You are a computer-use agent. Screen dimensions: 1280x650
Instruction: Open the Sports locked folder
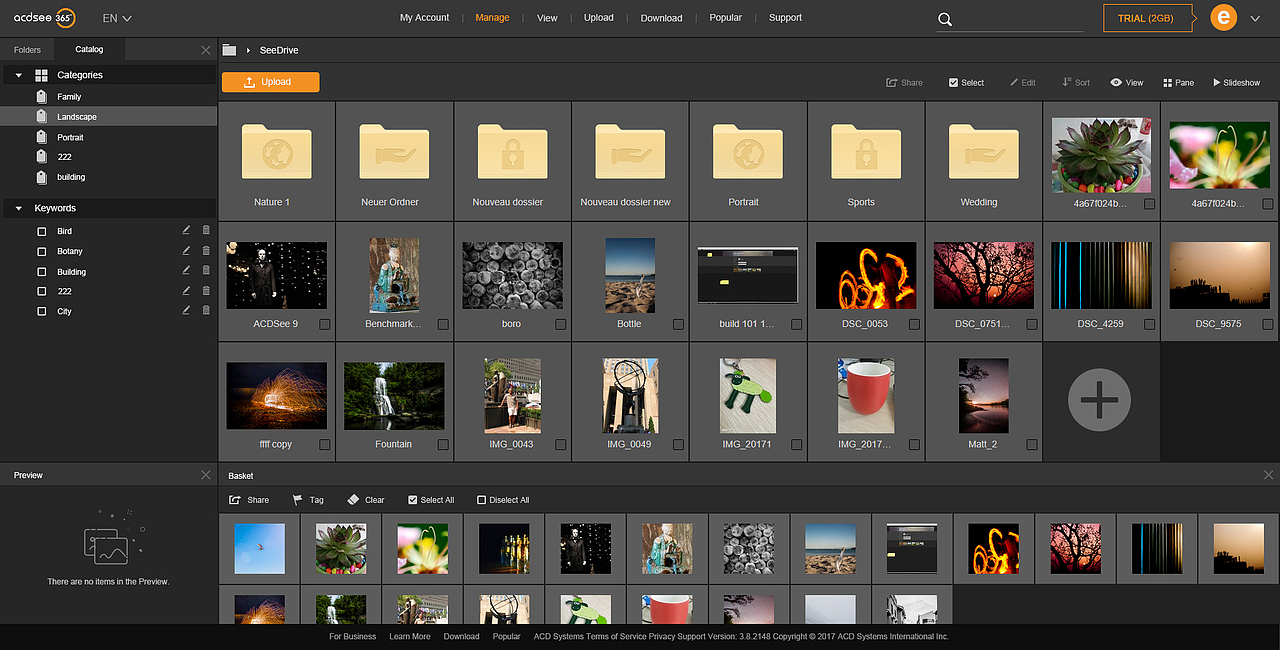click(x=866, y=152)
